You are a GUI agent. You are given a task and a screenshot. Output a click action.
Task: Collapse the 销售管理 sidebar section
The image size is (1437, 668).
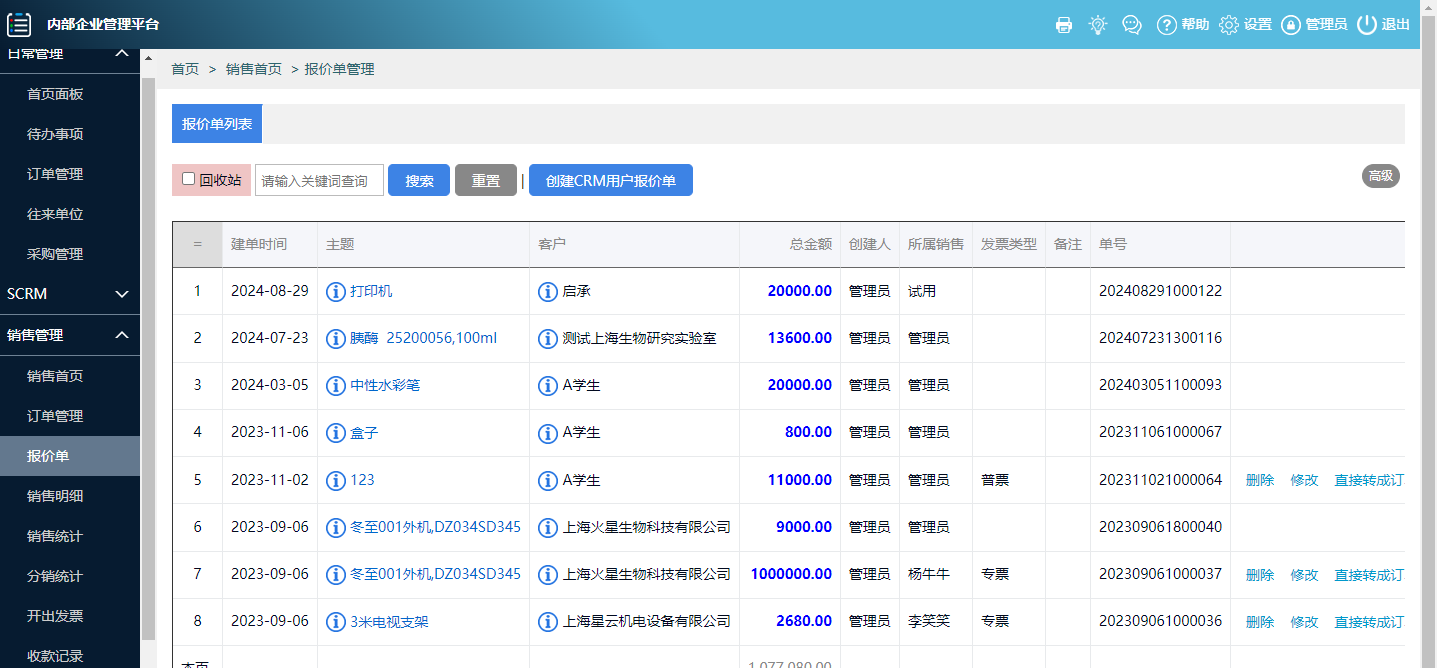point(122,335)
